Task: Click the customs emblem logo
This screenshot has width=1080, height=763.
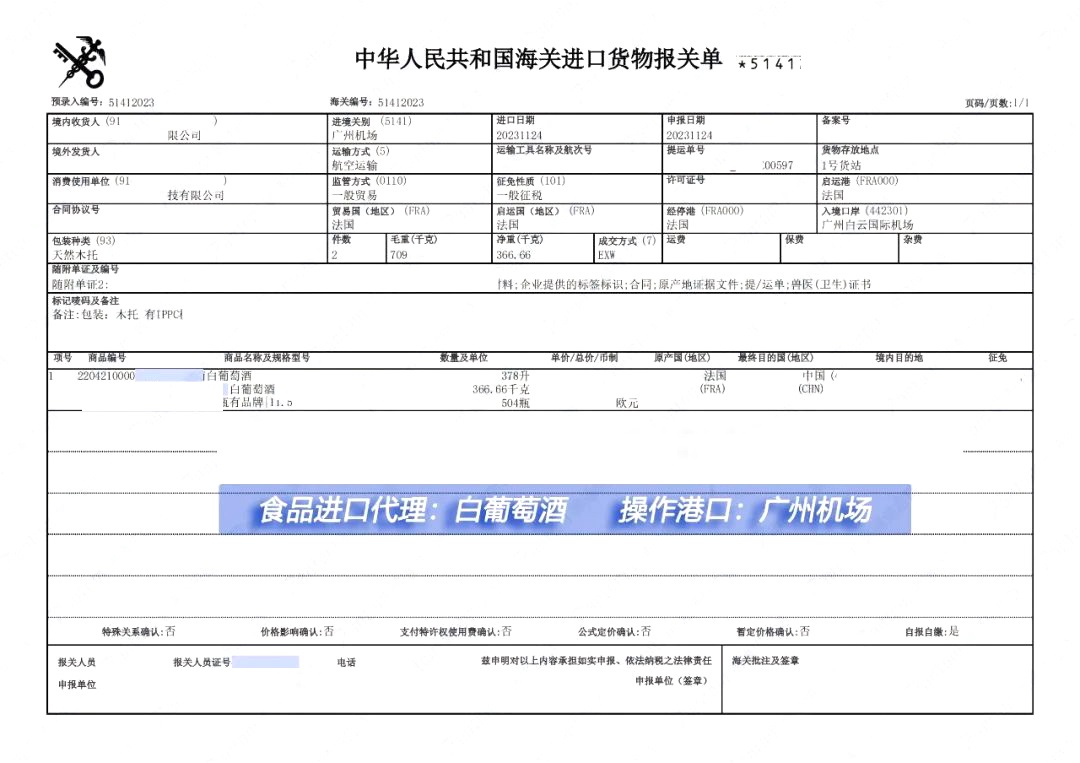Action: coord(78,60)
